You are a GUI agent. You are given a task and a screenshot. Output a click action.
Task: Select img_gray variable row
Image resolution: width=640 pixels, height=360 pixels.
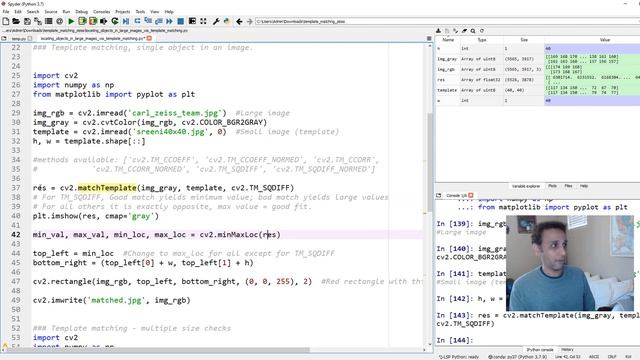[538, 59]
